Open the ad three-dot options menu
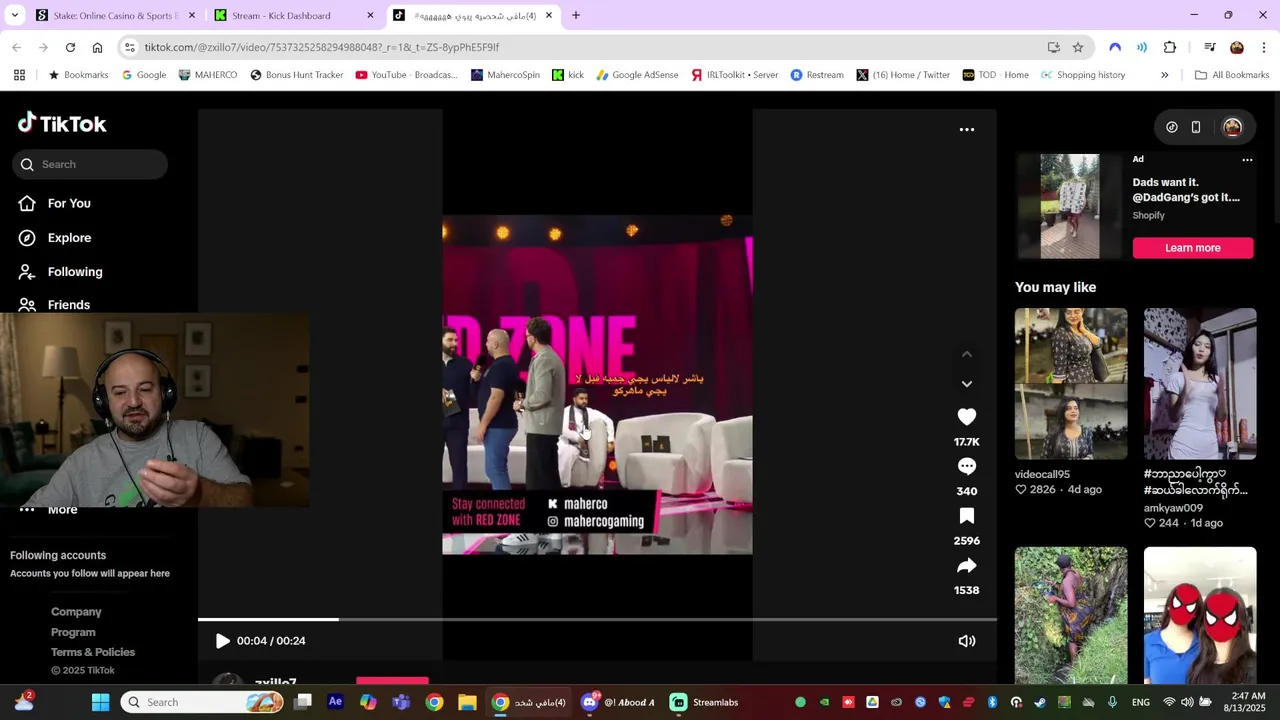This screenshot has width=1280, height=720. point(1247,160)
